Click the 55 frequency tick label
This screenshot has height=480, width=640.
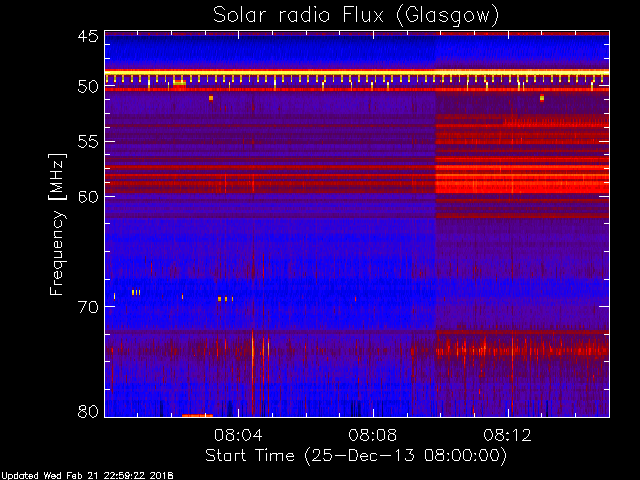[88, 142]
